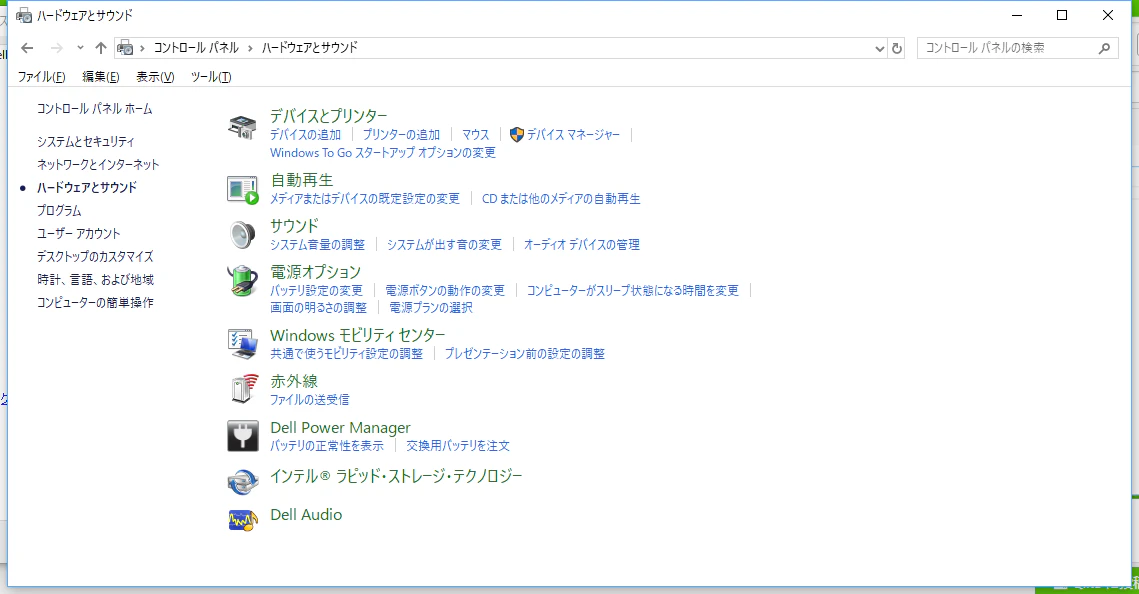The image size is (1139, 594).
Task: Click 画面の明るさの調整 link
Action: pyautogui.click(x=318, y=308)
